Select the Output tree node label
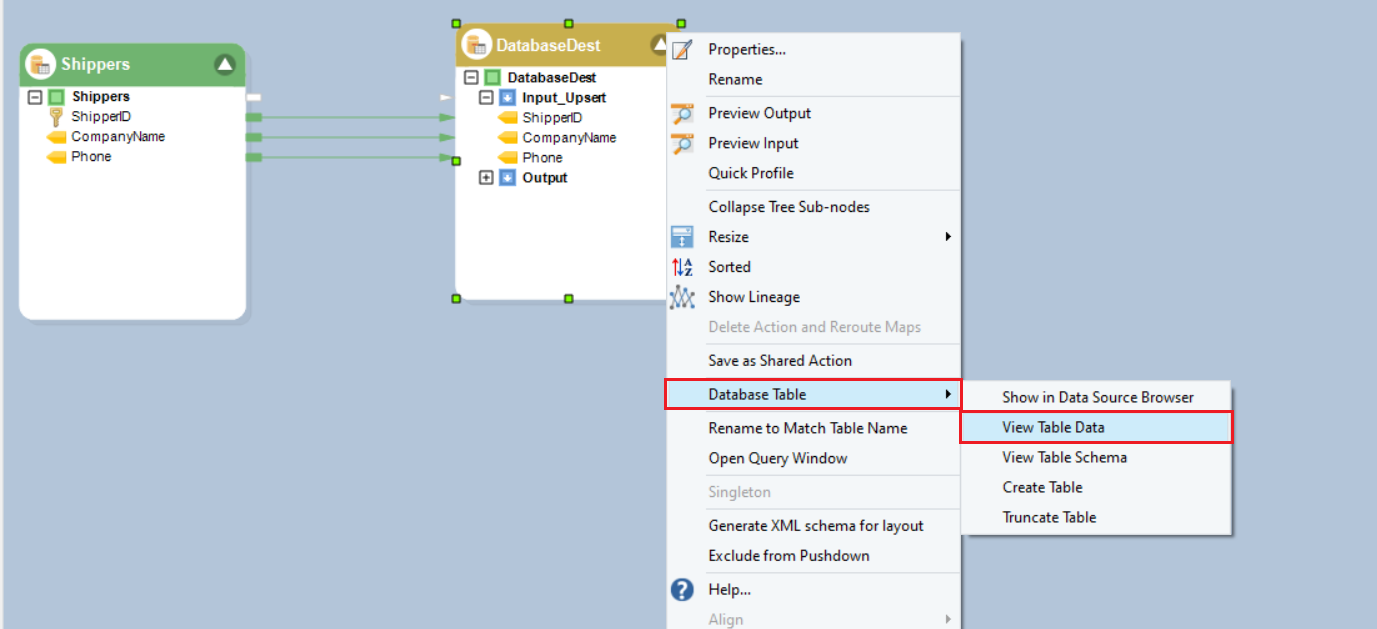Viewport: 1377px width, 629px height. coord(545,177)
